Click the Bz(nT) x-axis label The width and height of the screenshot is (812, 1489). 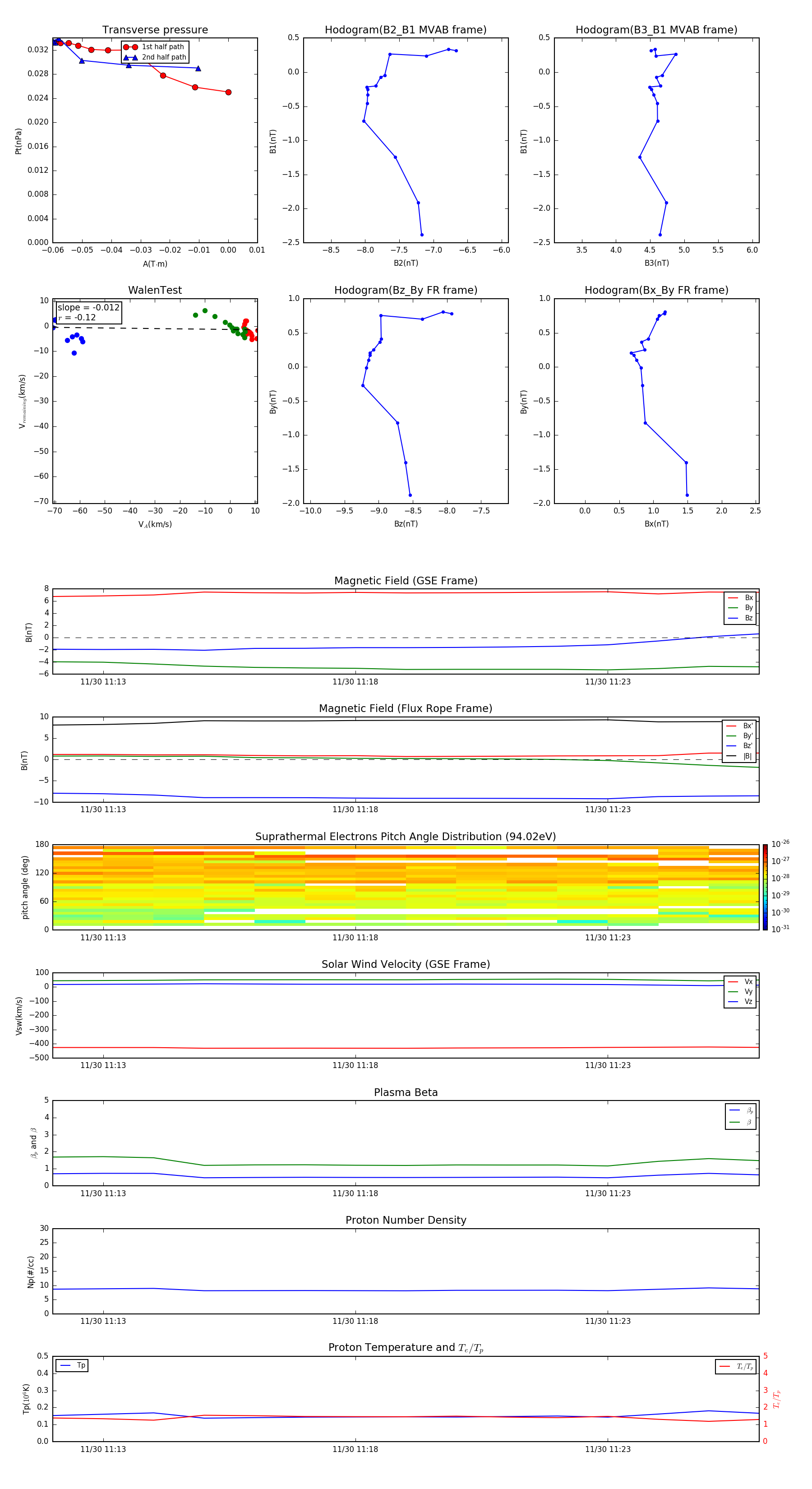coord(406,524)
